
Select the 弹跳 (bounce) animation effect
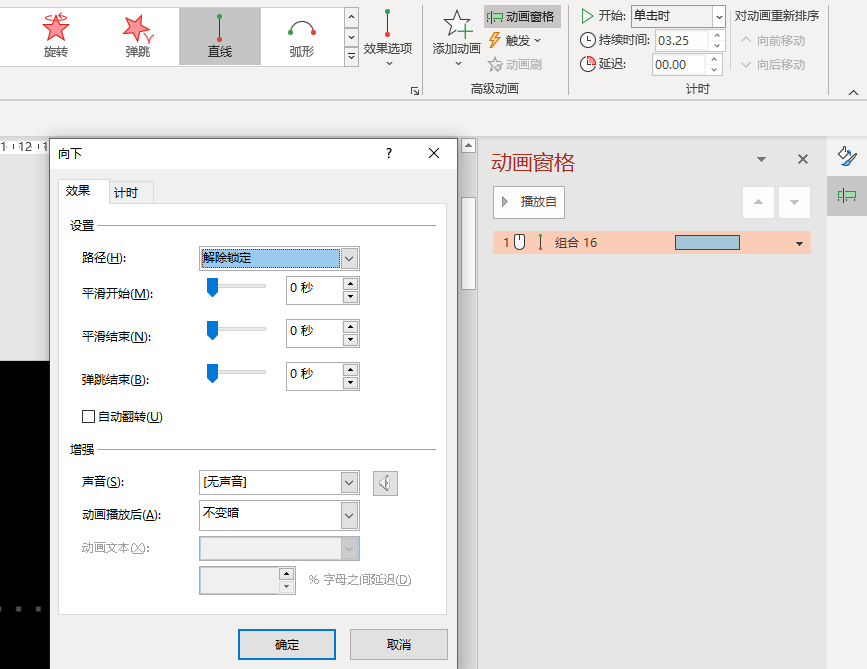(x=138, y=35)
